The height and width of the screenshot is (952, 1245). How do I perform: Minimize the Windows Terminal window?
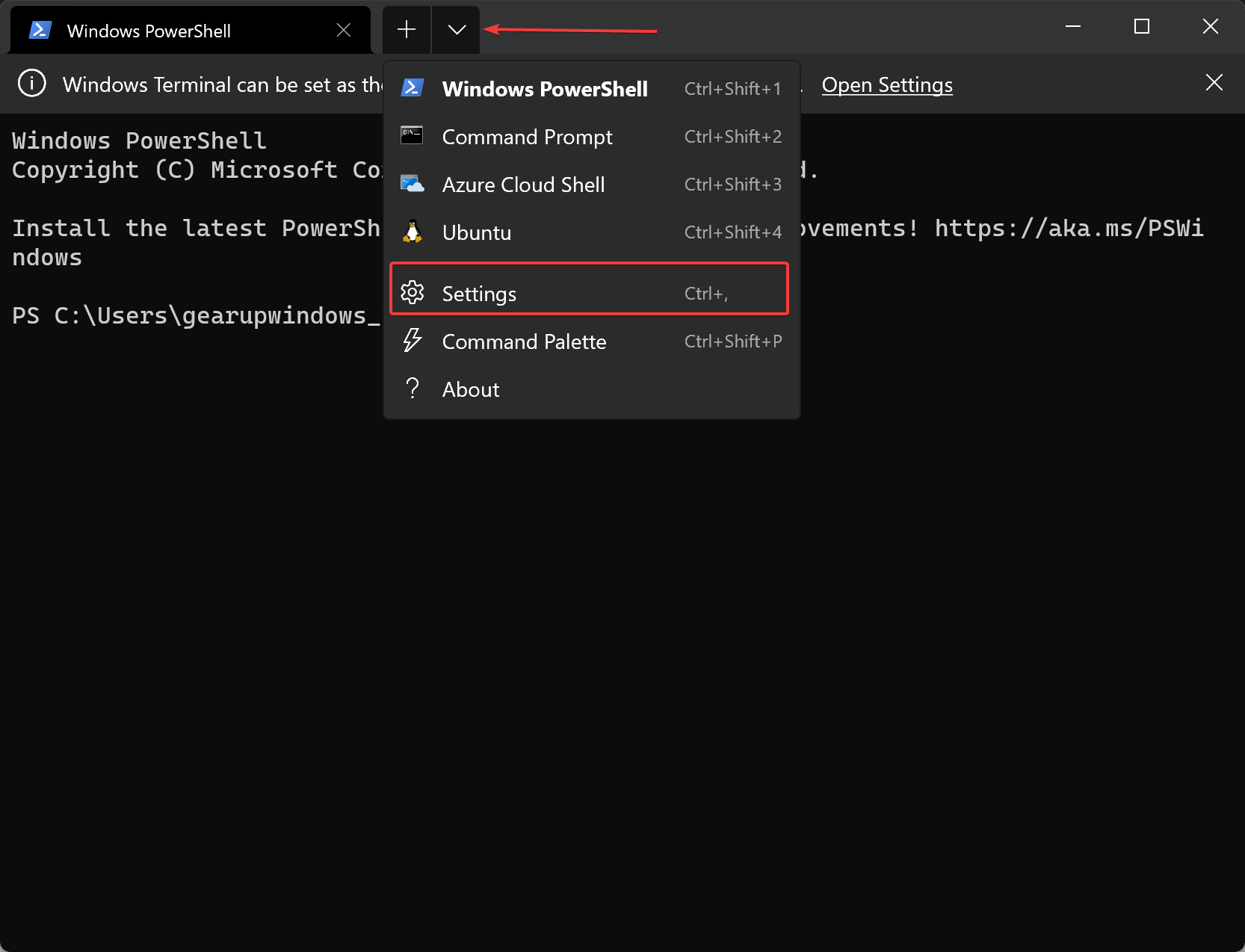coord(1073,27)
